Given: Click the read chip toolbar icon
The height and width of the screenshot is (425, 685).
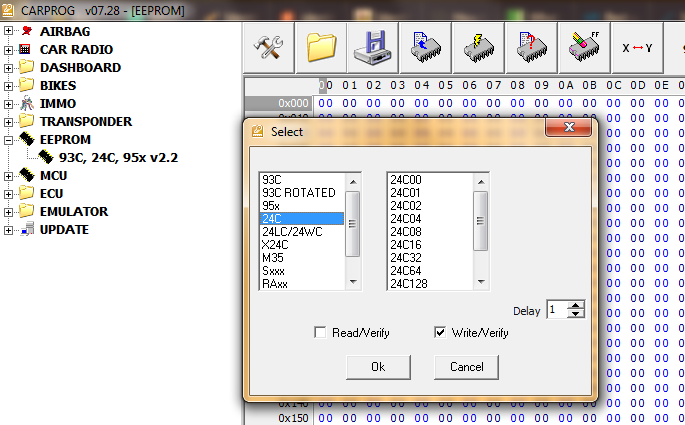Looking at the screenshot, I should click(426, 48).
